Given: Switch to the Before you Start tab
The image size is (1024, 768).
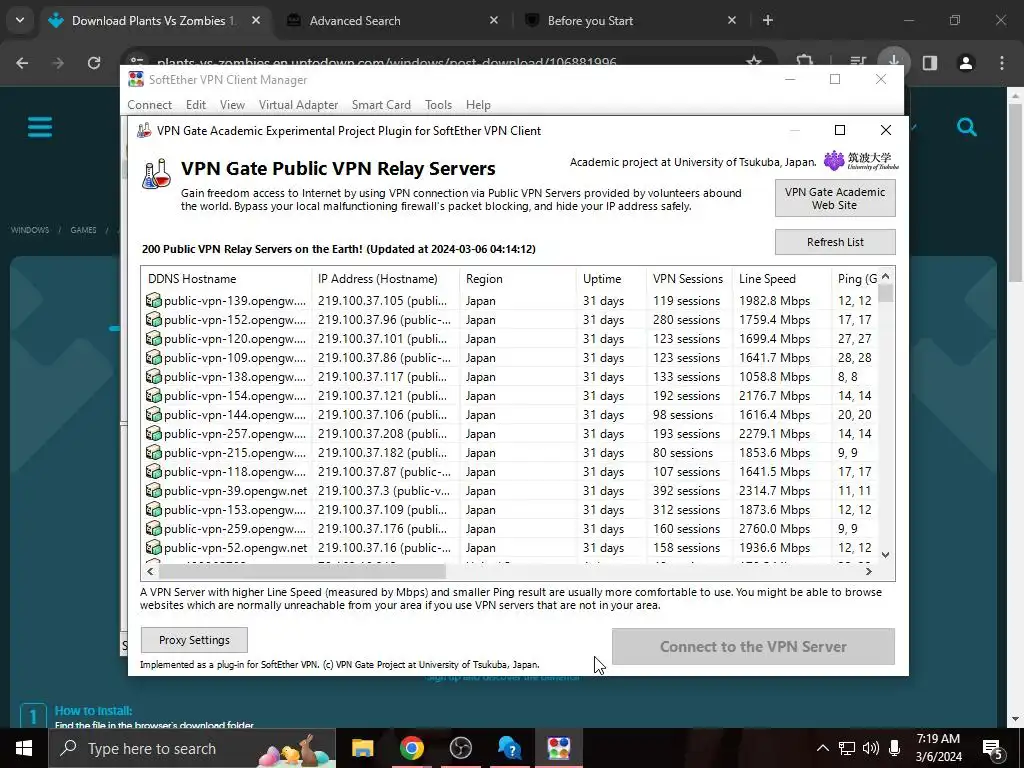Looking at the screenshot, I should (x=629, y=21).
